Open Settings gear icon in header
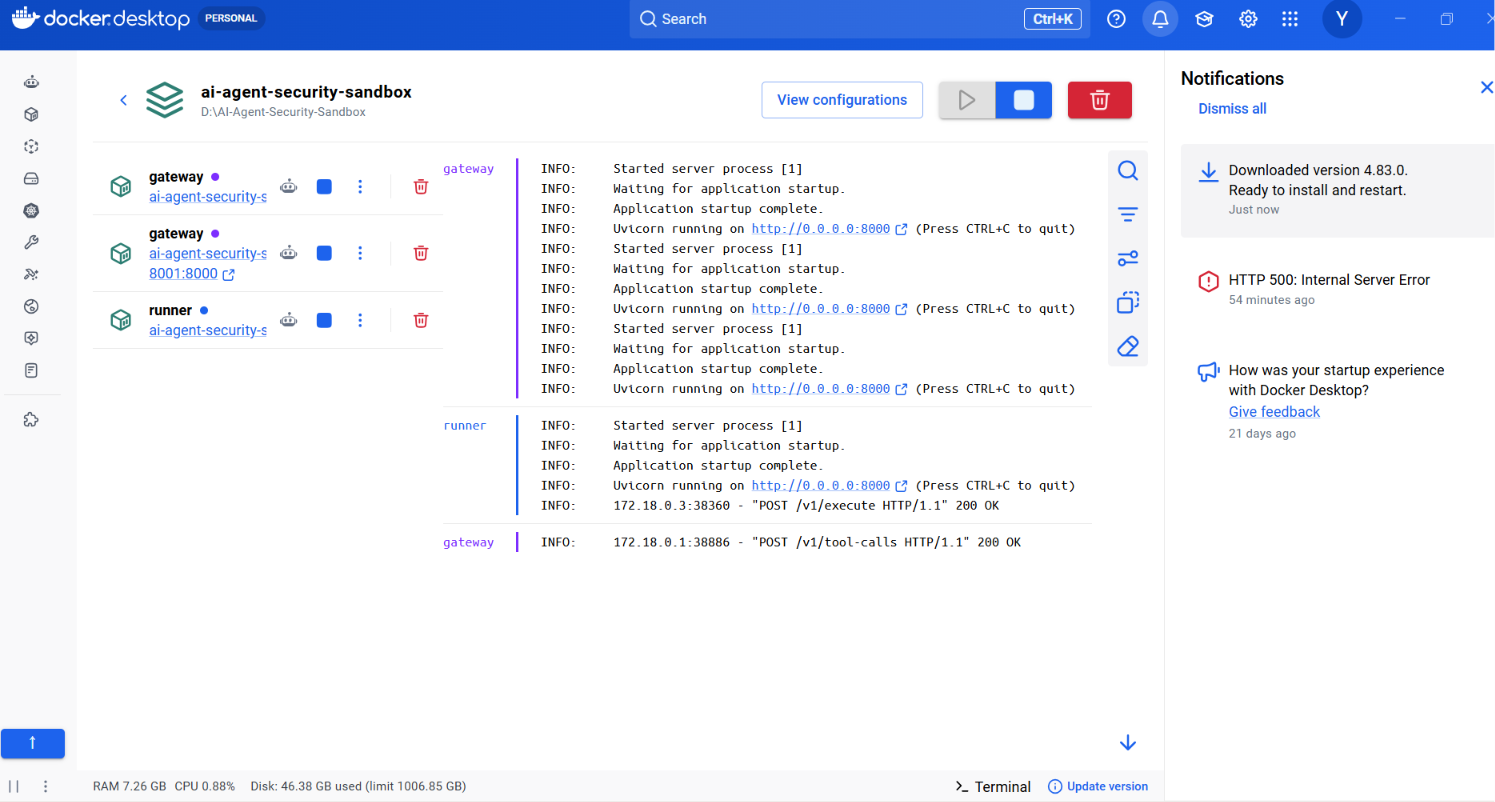The width and height of the screenshot is (1495, 802). pyautogui.click(x=1248, y=19)
